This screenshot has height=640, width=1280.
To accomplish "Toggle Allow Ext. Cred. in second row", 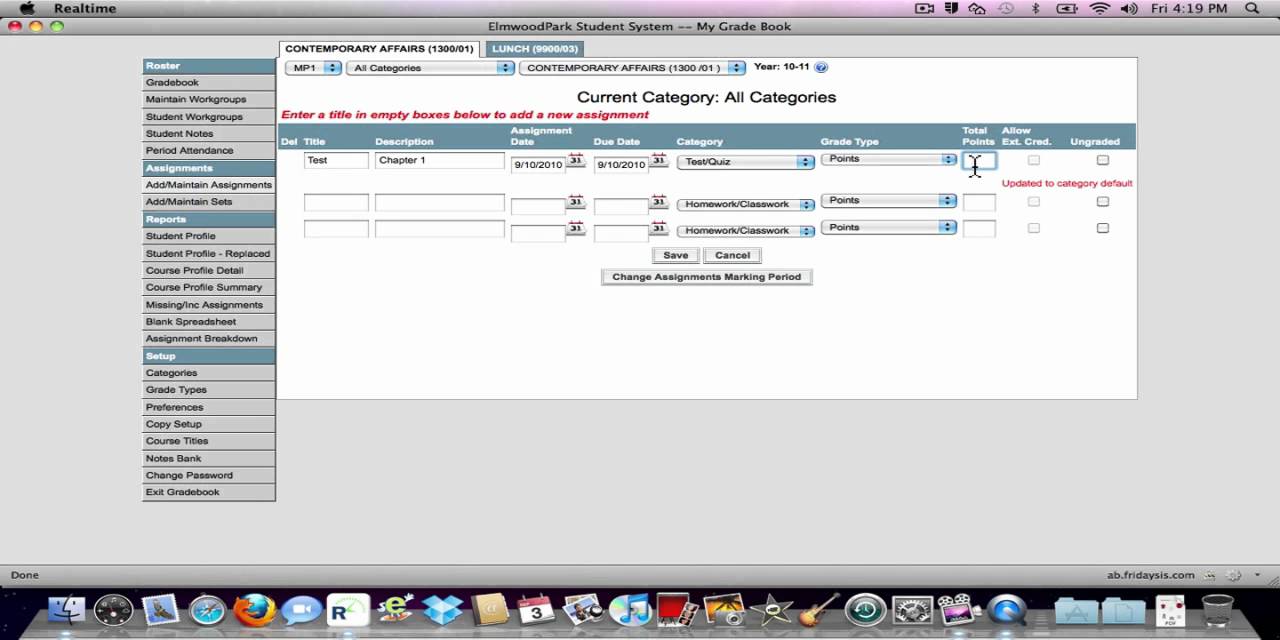I will click(x=1034, y=201).
